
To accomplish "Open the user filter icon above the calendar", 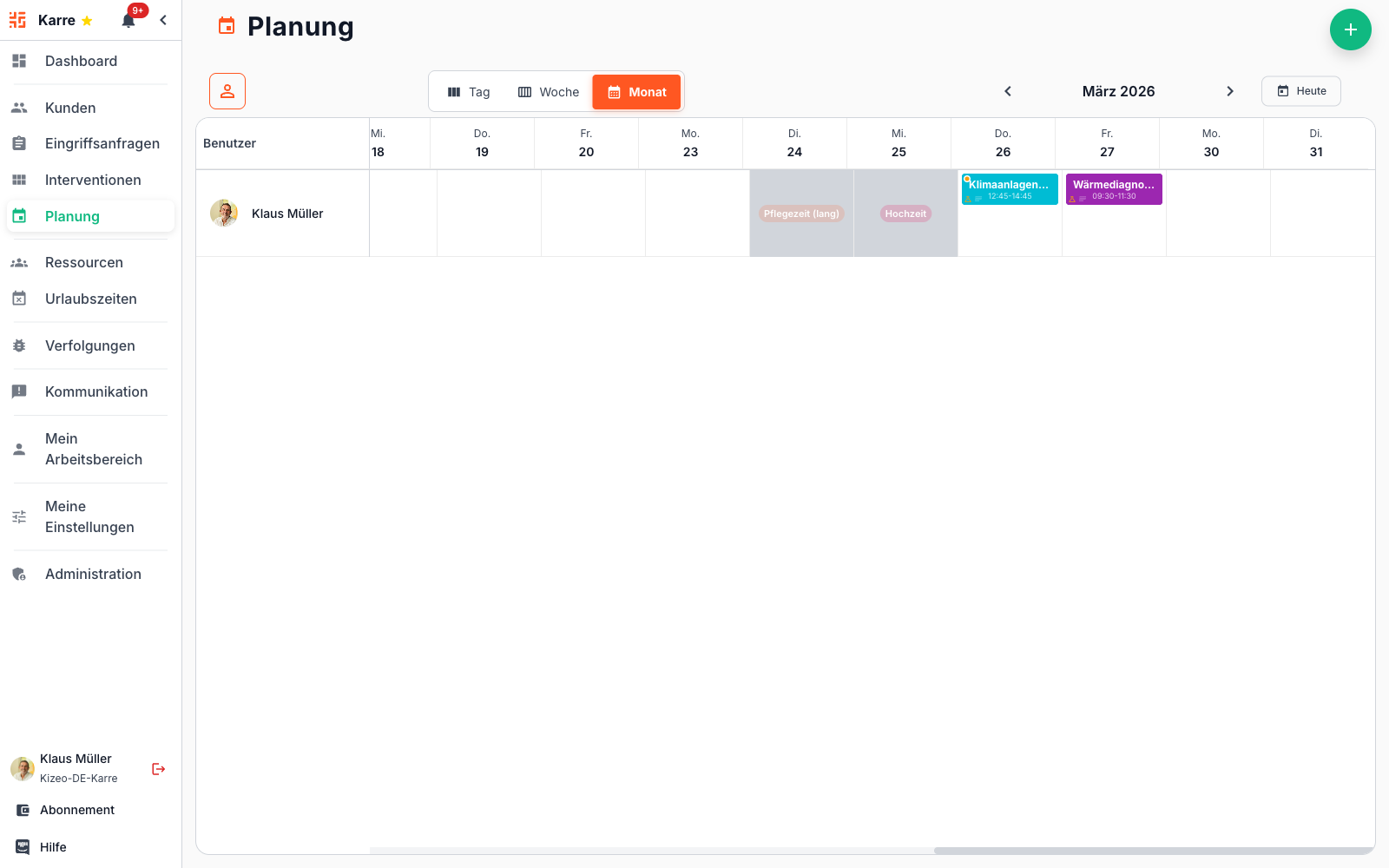I will pos(227,90).
